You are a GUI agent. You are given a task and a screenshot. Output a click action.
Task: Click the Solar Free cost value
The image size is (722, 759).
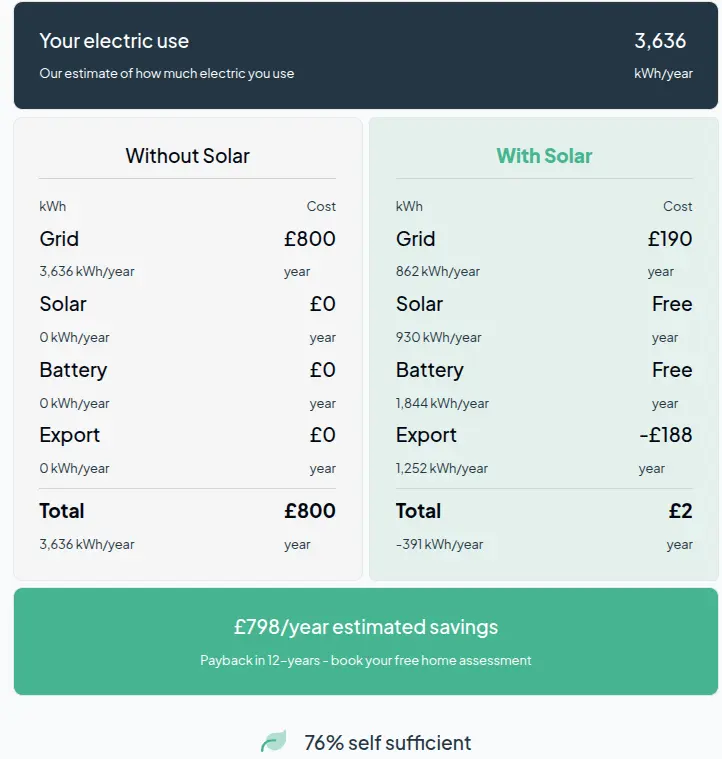[x=671, y=304]
